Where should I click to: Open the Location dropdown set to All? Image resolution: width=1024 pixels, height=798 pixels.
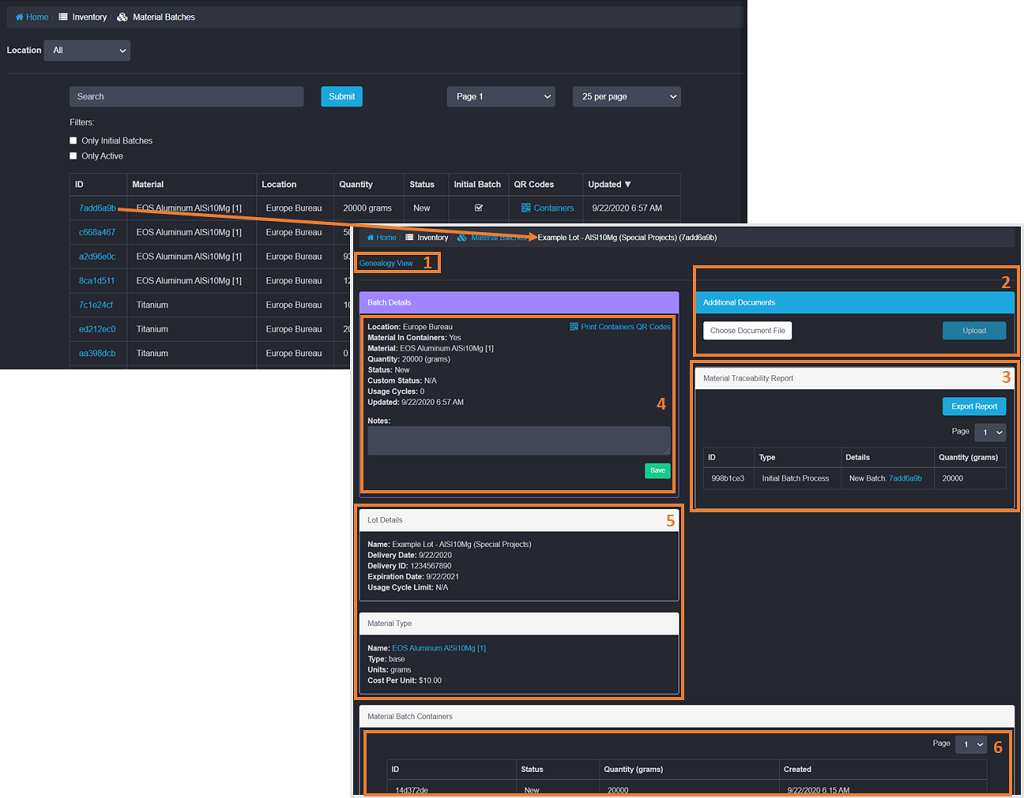point(88,50)
